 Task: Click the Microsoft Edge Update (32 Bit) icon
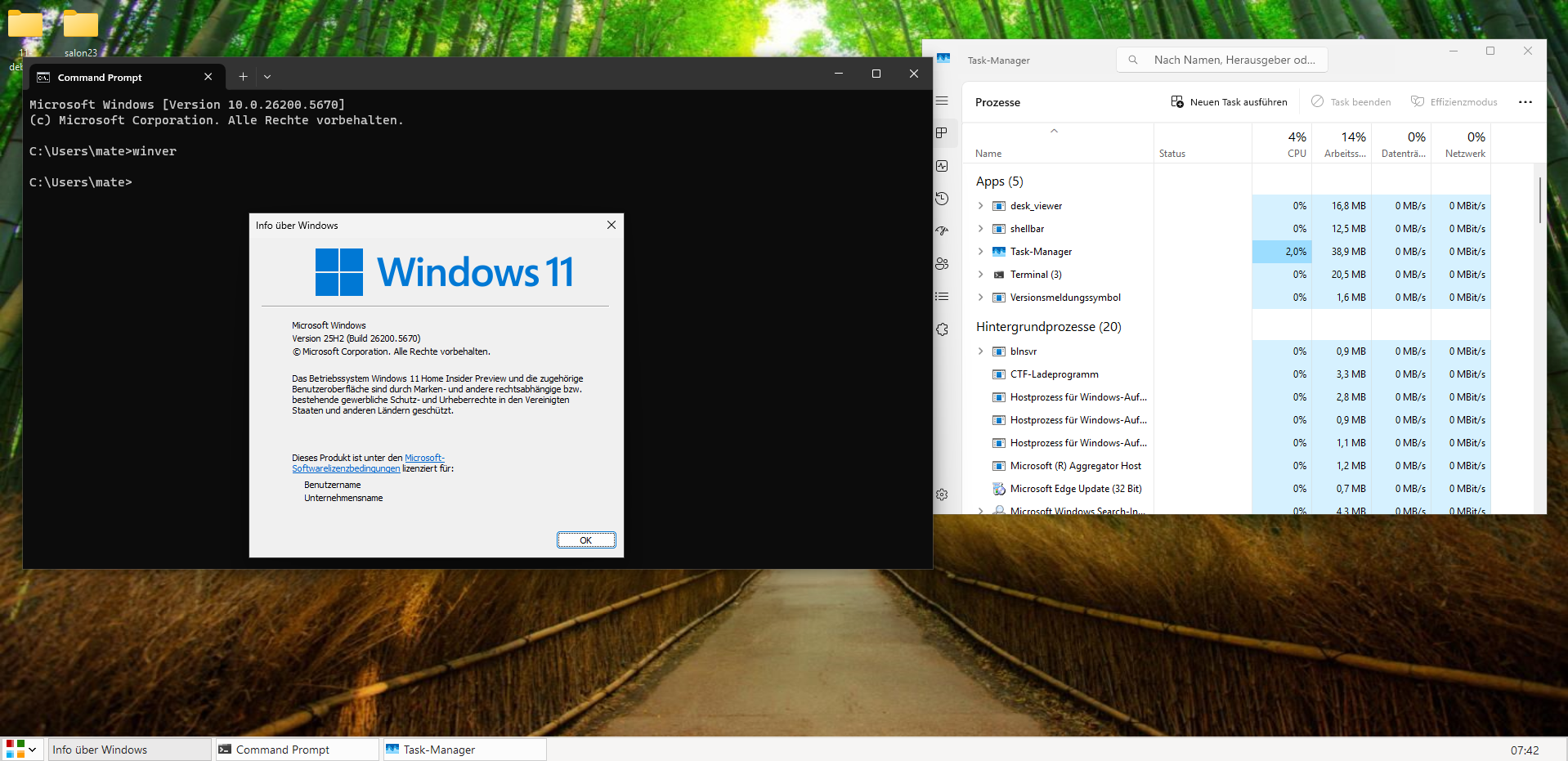pyautogui.click(x=999, y=489)
